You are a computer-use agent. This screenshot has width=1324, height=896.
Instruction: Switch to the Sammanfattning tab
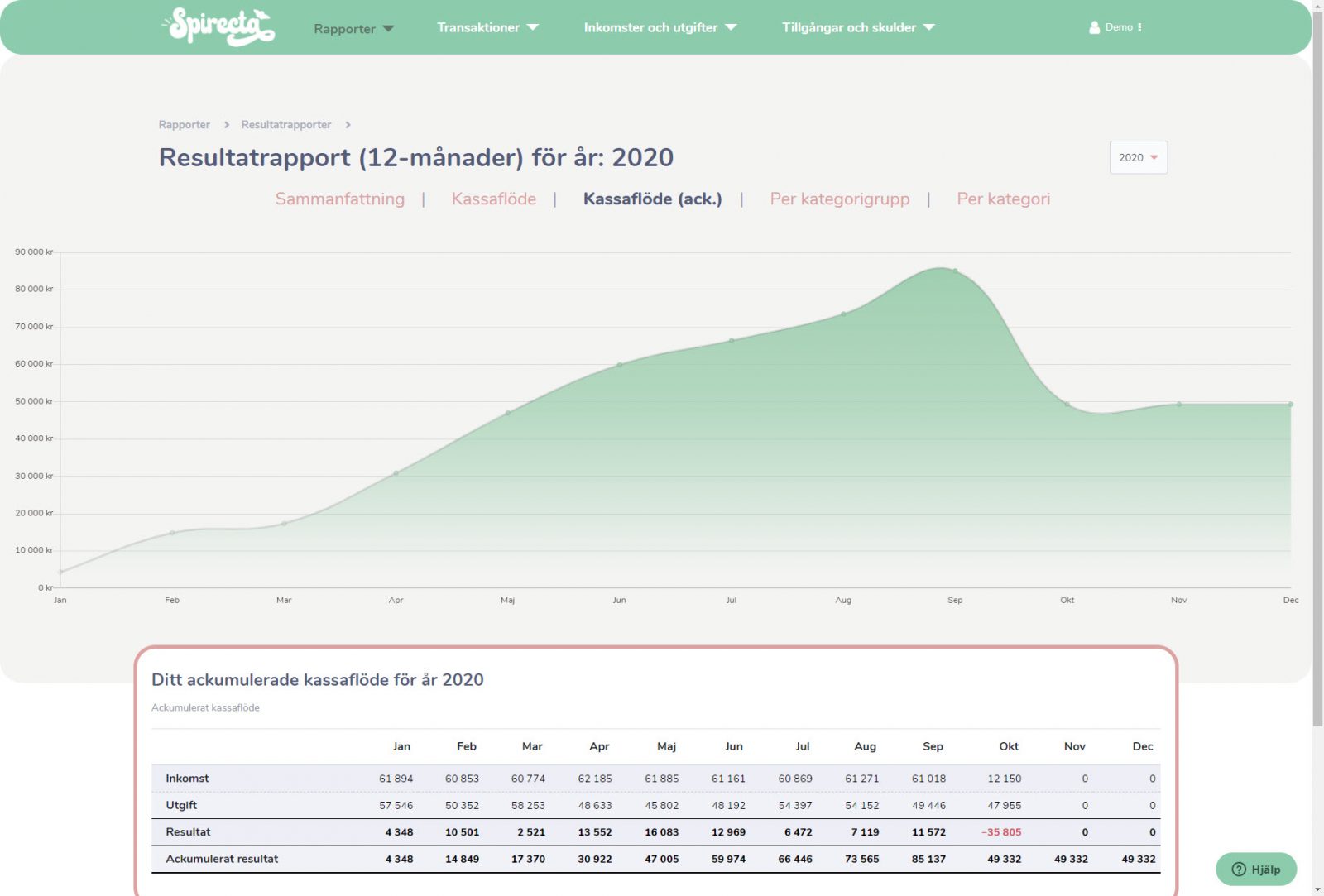click(339, 199)
